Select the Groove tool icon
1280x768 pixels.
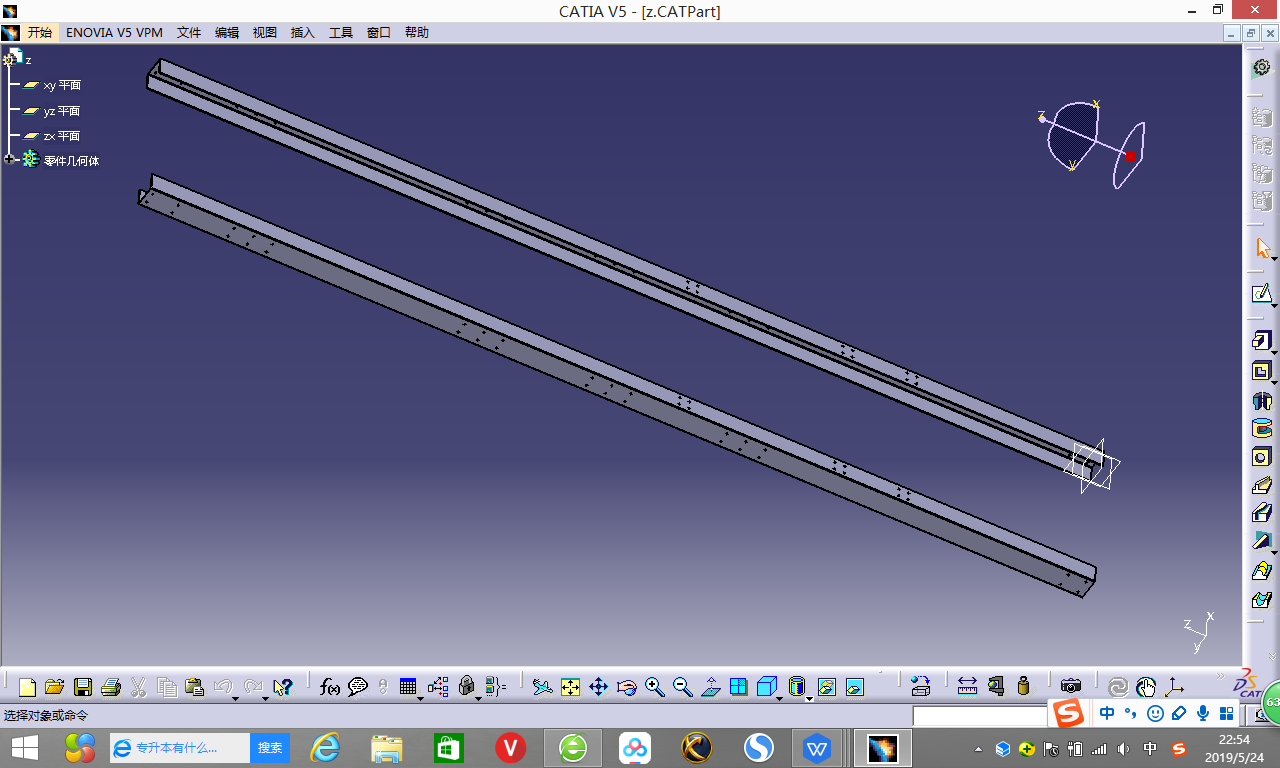coord(1262,429)
